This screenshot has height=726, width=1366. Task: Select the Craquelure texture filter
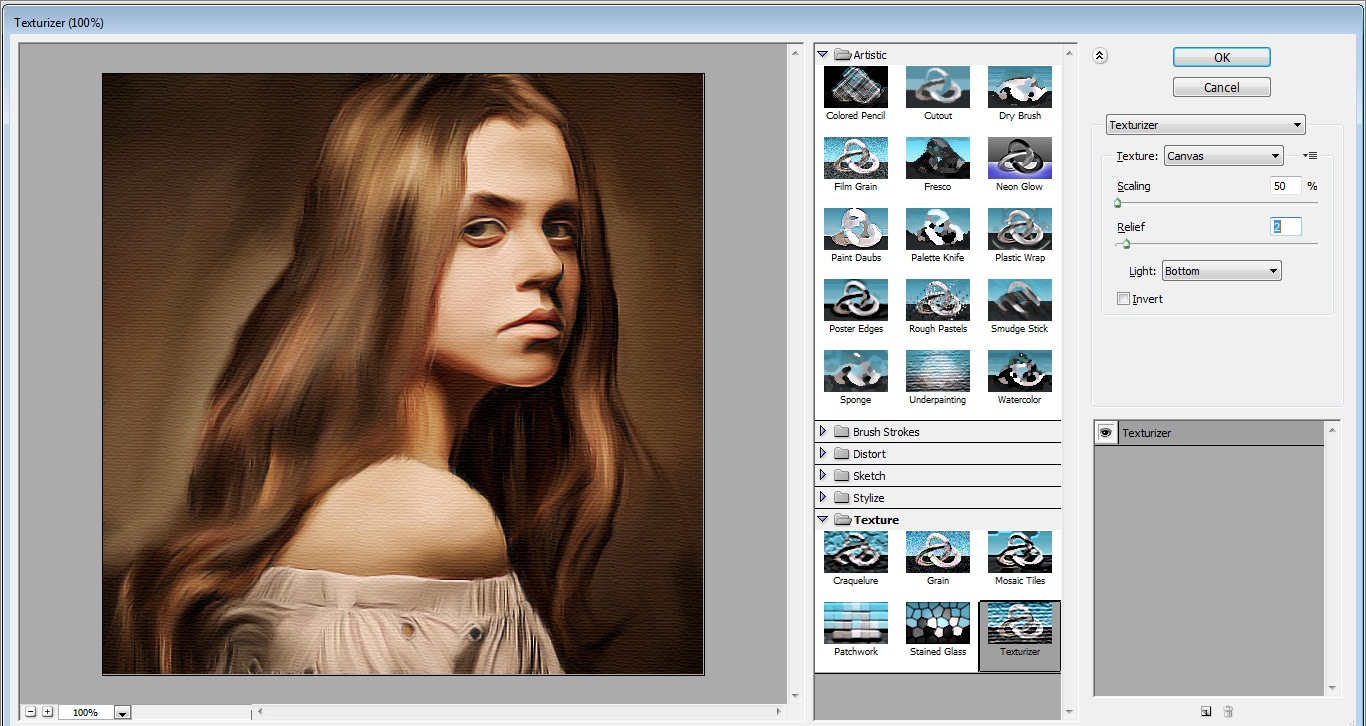(x=855, y=552)
